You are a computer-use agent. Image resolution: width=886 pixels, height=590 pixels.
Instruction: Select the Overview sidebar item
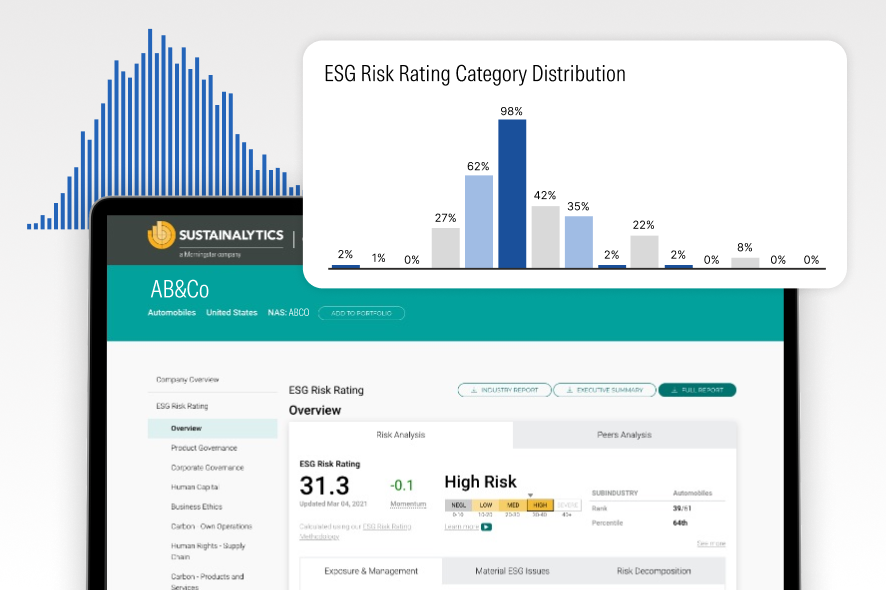[212, 428]
